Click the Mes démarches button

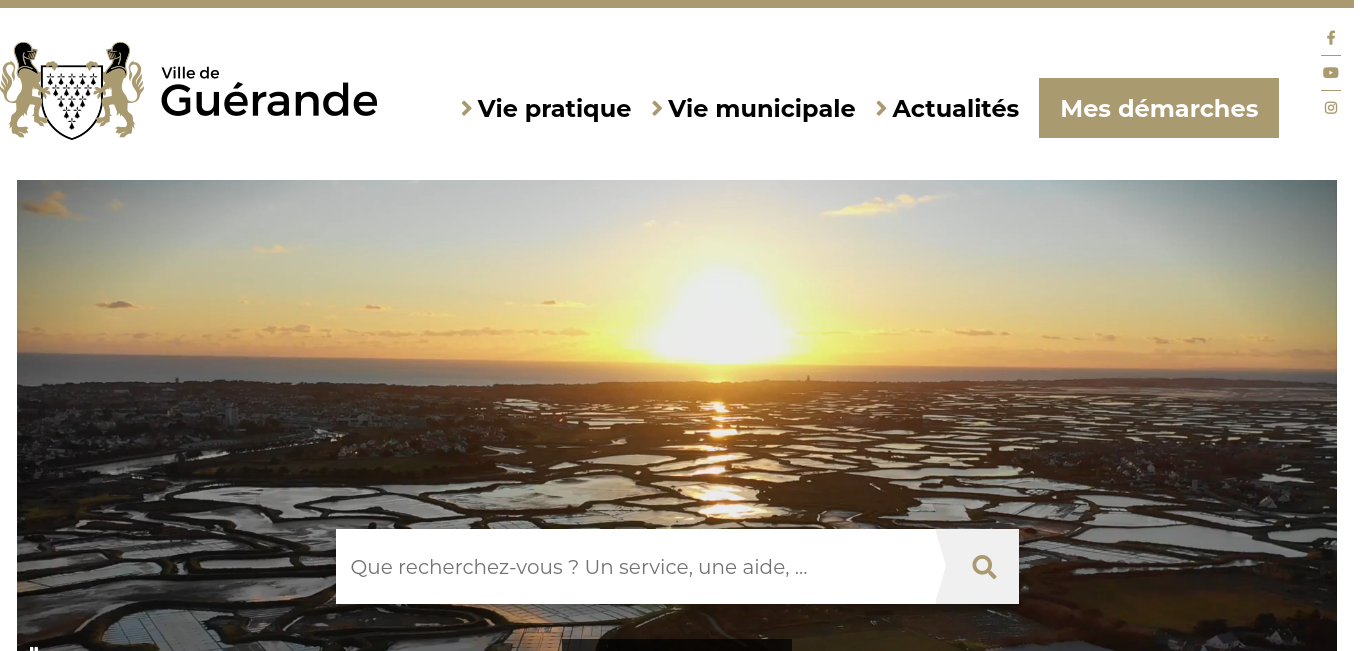(1159, 108)
